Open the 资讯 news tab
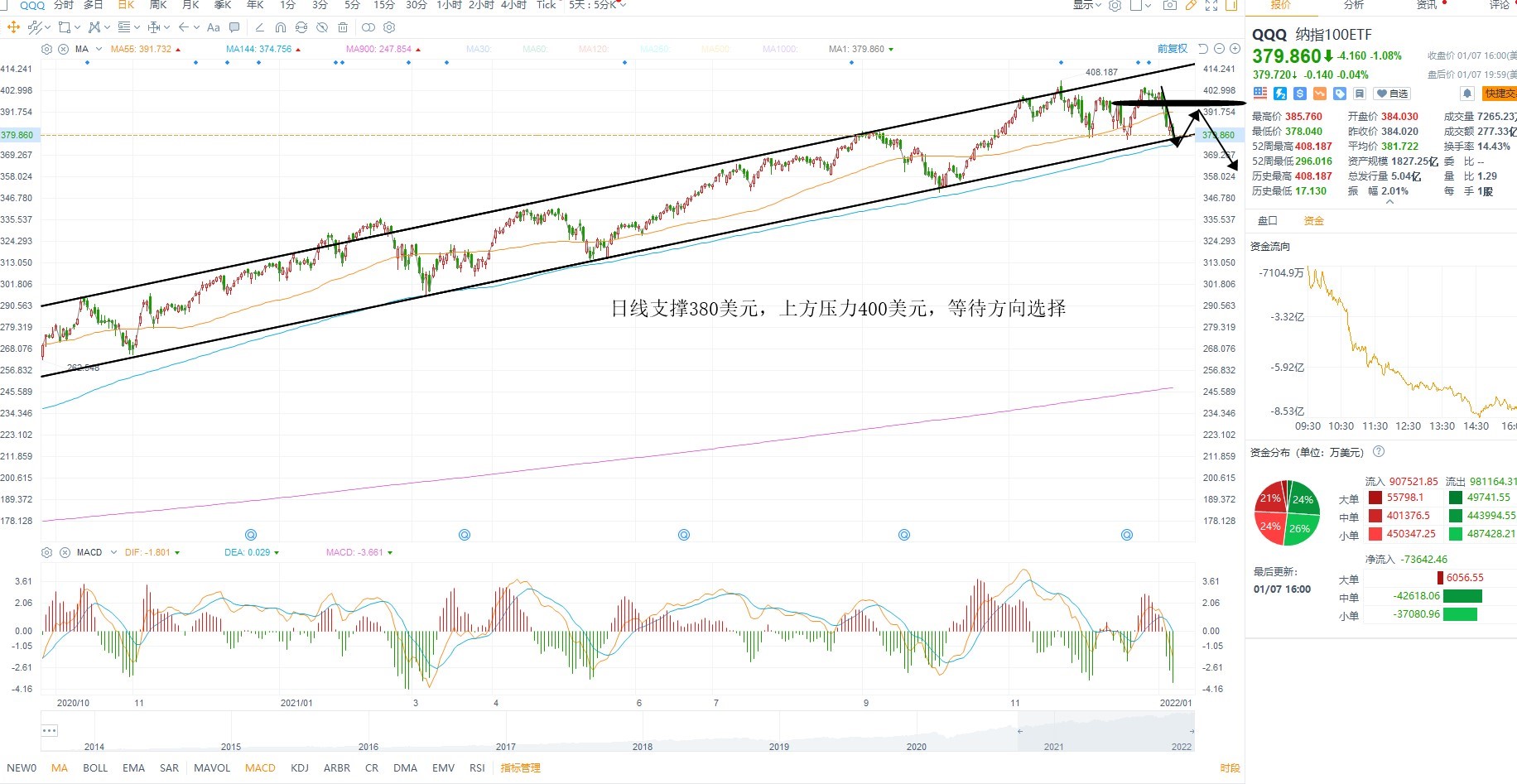The image size is (1517, 784). (1427, 5)
